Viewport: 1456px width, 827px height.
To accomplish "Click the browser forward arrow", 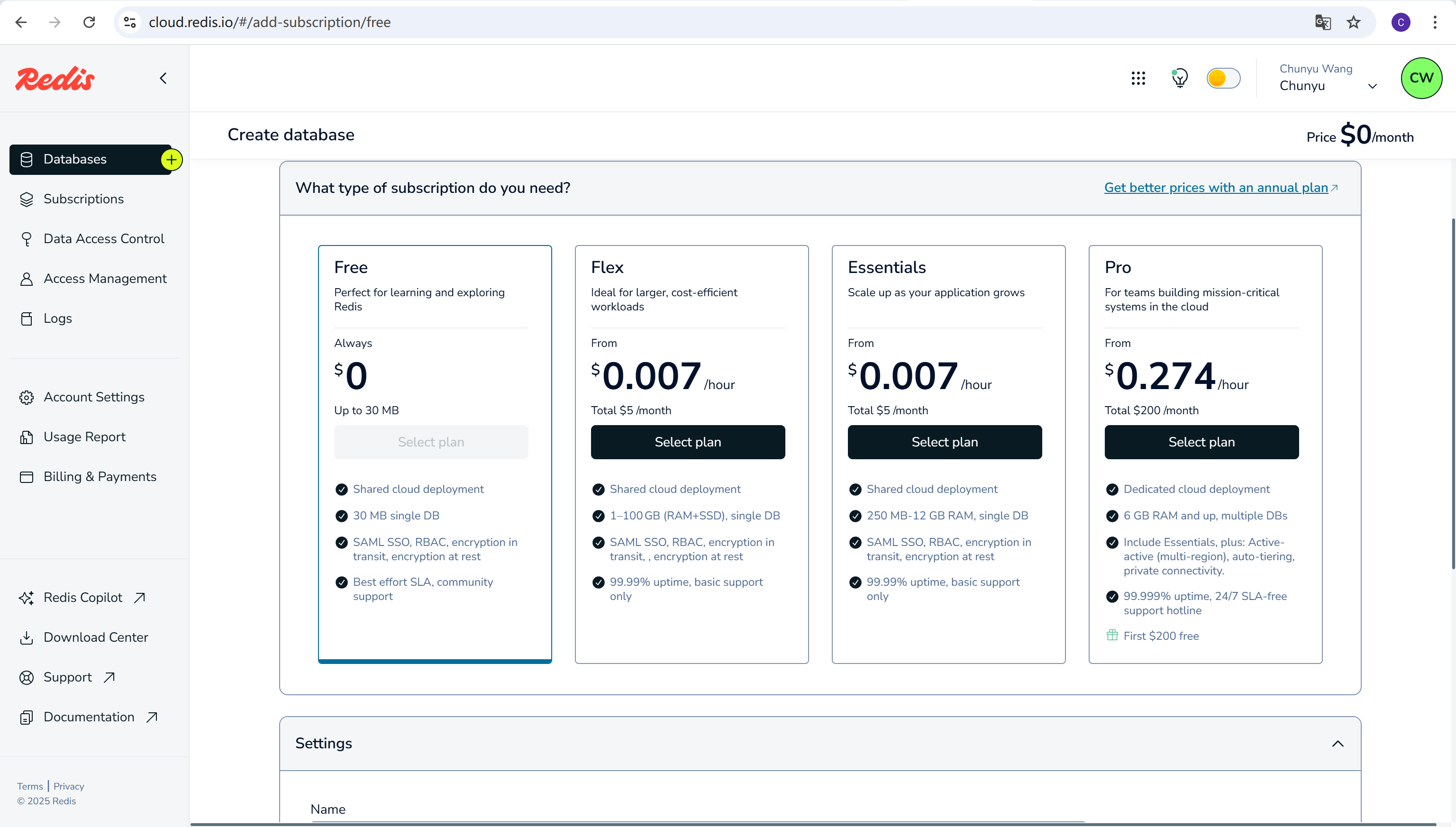I will (x=55, y=22).
